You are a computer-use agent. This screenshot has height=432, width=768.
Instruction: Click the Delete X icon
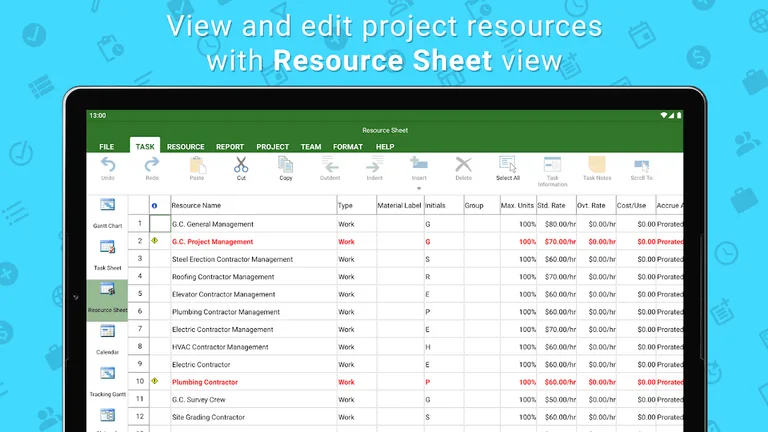[463, 165]
